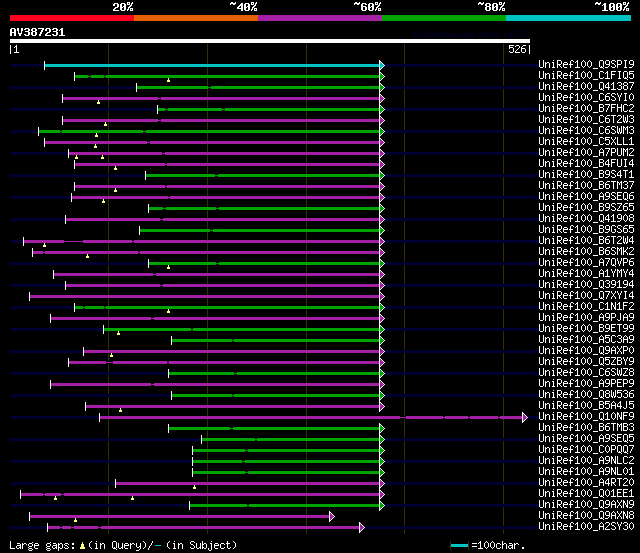Select the AV387231 query name
Screen dimensions: 640x553
37,32
